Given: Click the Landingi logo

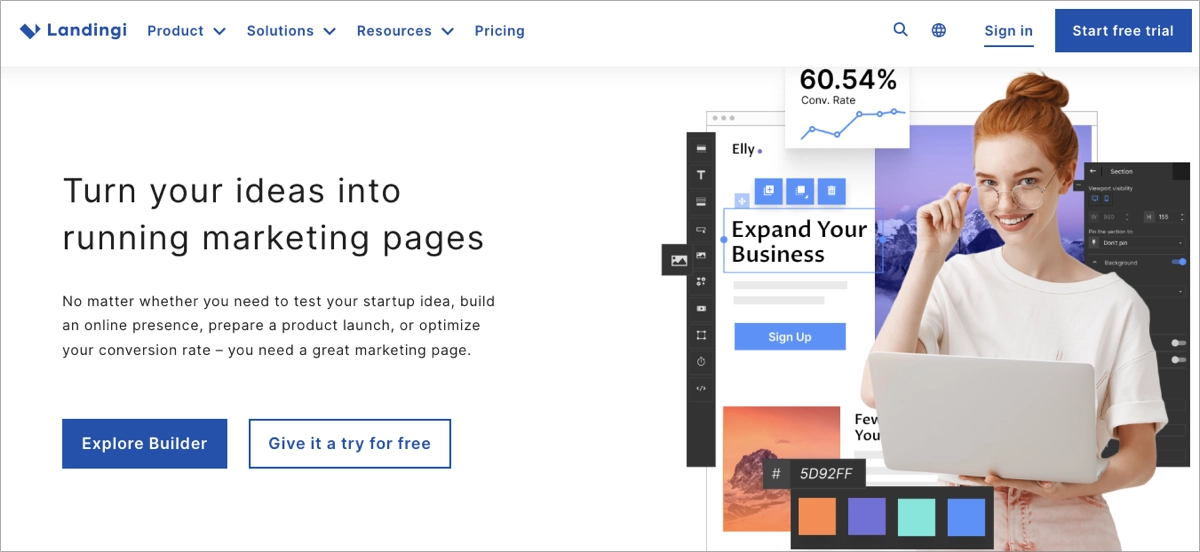Looking at the screenshot, I should (73, 31).
